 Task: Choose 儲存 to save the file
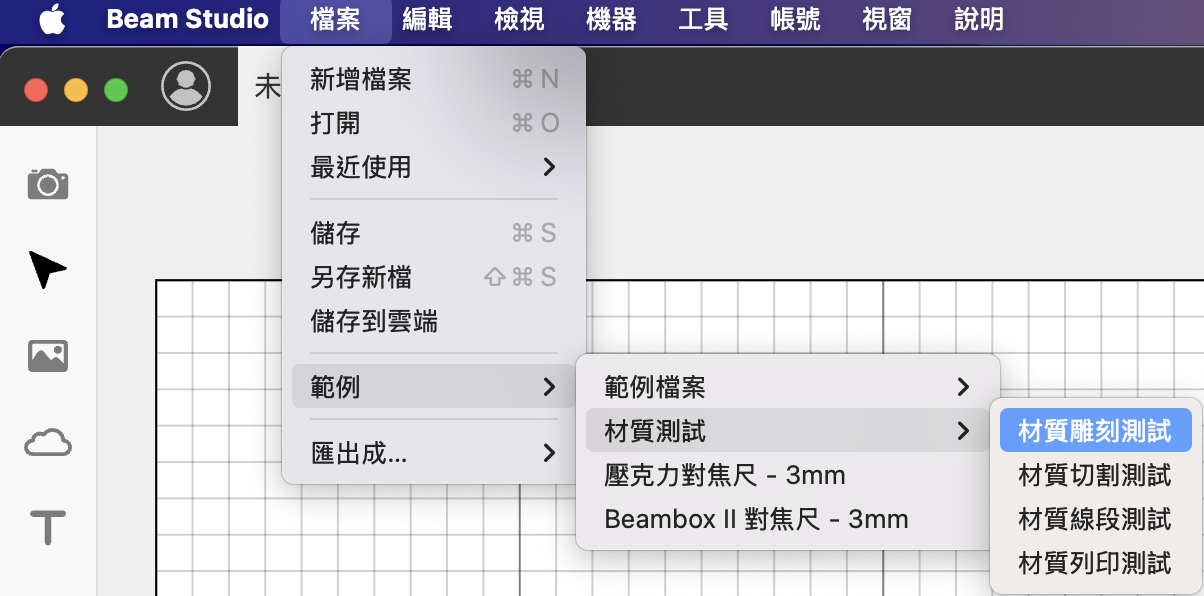(434, 233)
